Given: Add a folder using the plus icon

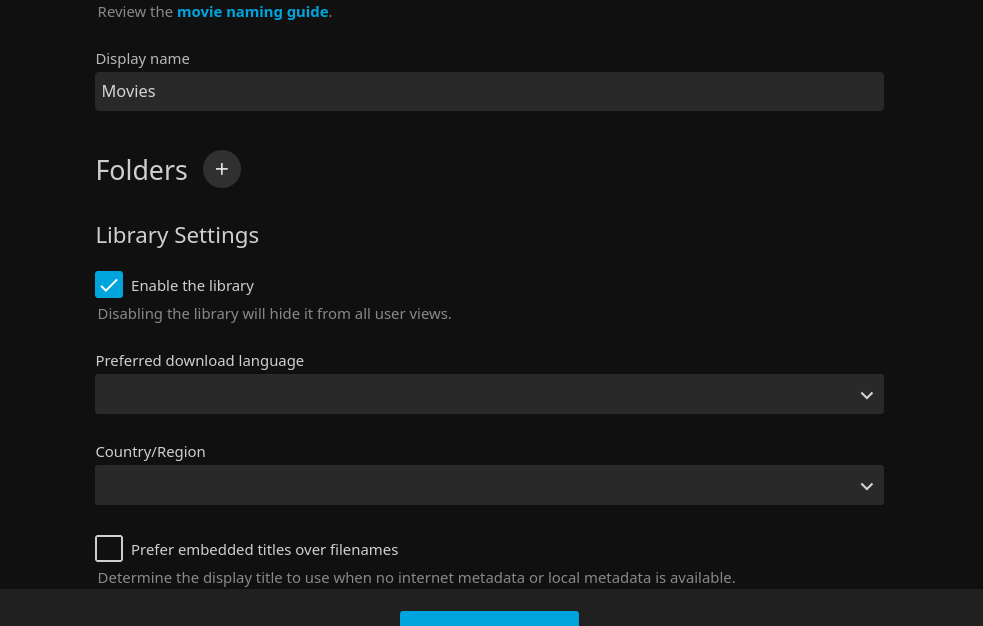Looking at the screenshot, I should point(222,169).
